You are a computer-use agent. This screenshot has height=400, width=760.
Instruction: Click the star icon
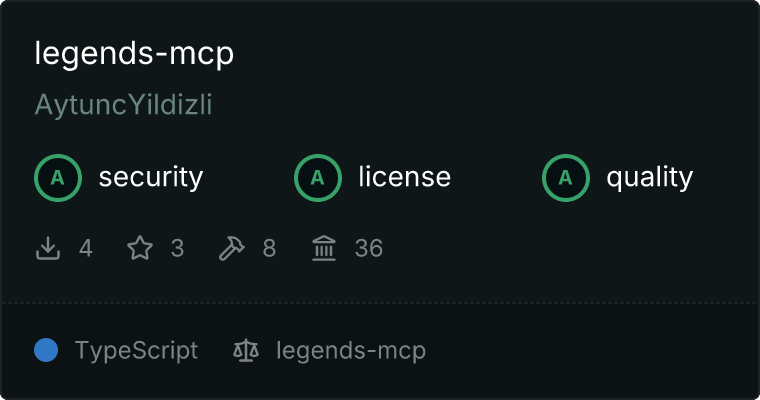pyautogui.click(x=140, y=248)
